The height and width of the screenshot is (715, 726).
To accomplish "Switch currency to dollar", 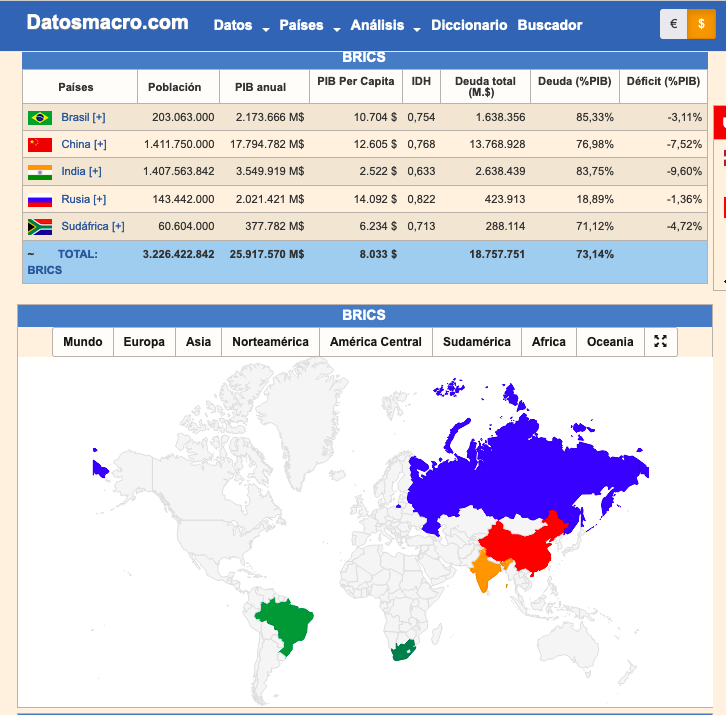I will pyautogui.click(x=701, y=24).
